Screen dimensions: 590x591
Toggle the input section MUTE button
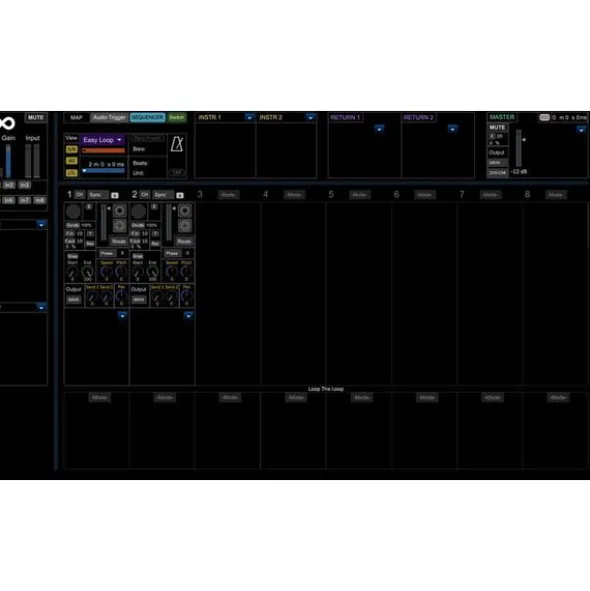coord(36,118)
